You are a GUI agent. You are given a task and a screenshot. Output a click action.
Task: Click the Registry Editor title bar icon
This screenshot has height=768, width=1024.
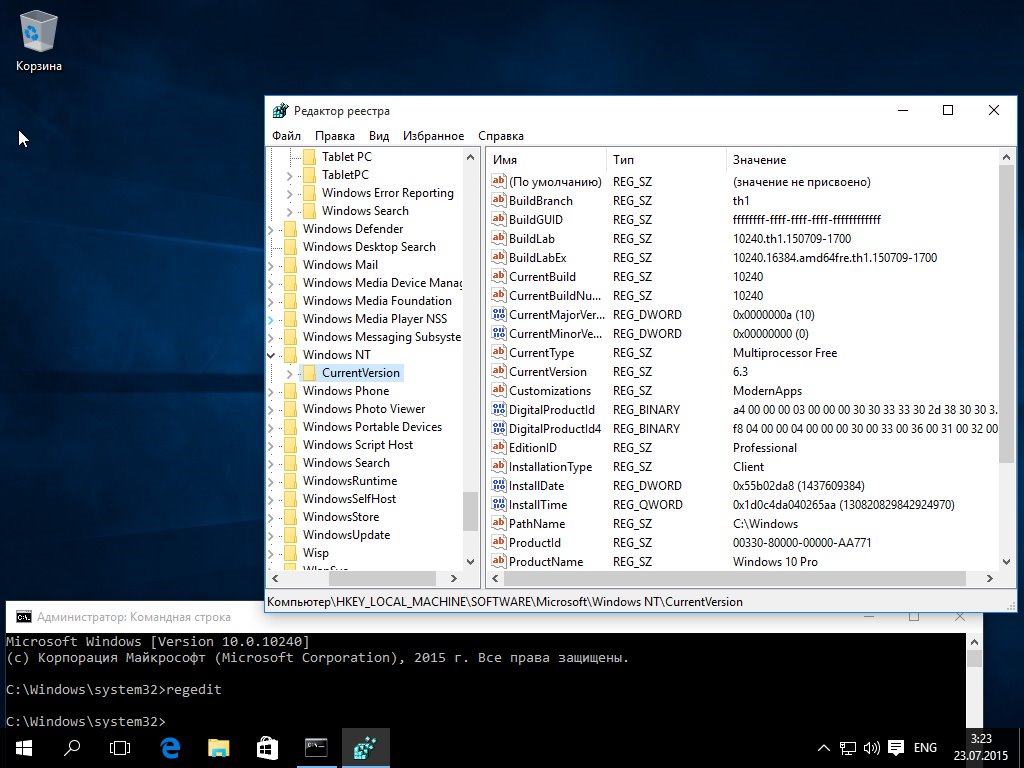pyautogui.click(x=280, y=110)
